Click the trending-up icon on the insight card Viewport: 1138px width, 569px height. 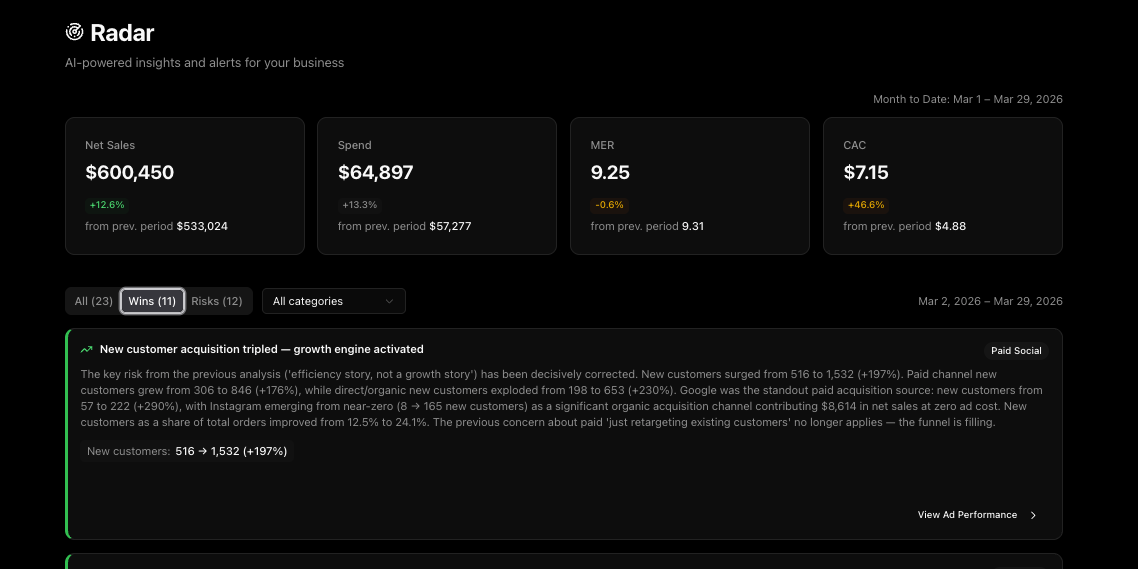point(87,350)
